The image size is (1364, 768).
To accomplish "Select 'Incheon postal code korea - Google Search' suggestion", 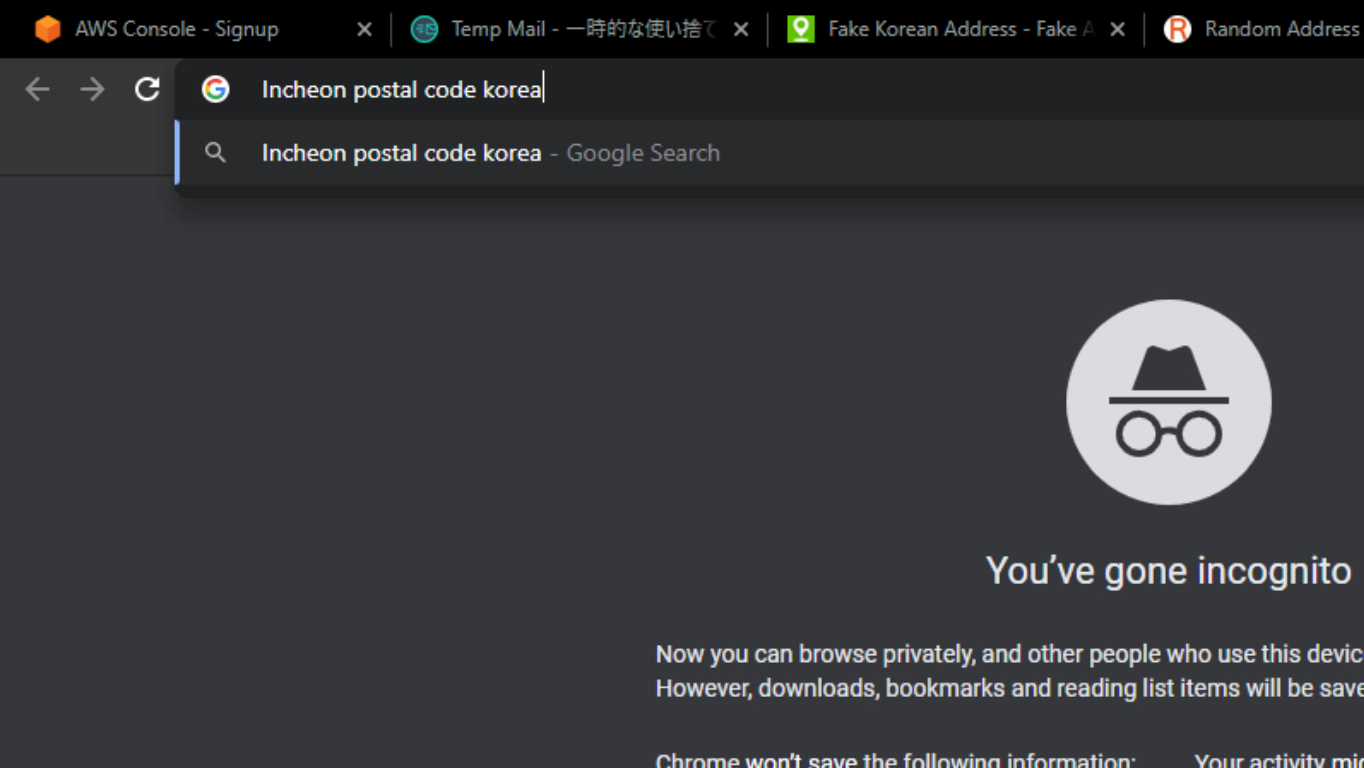I will point(490,153).
